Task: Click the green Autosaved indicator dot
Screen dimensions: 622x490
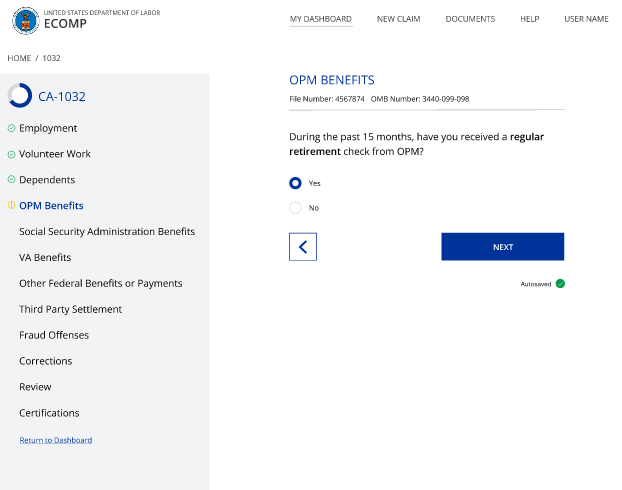Action: click(x=560, y=284)
